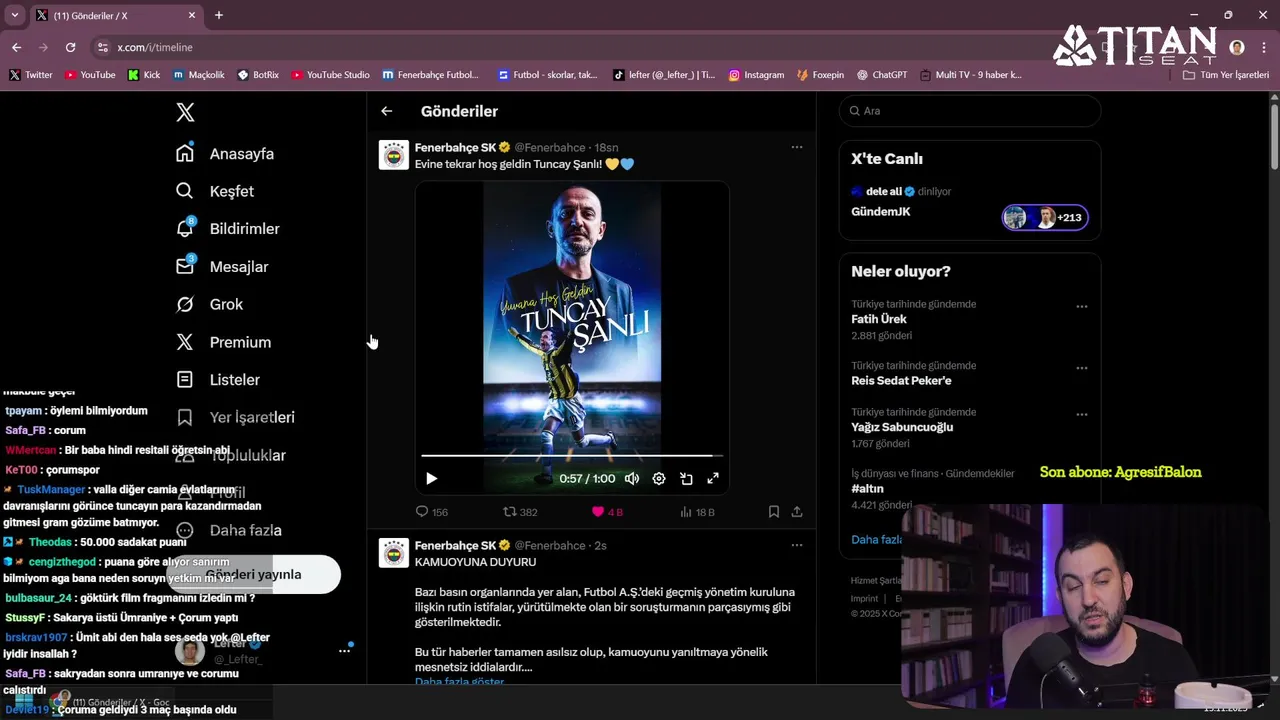Click the Ara search field
Image resolution: width=1280 pixels, height=720 pixels.
pyautogui.click(x=970, y=111)
